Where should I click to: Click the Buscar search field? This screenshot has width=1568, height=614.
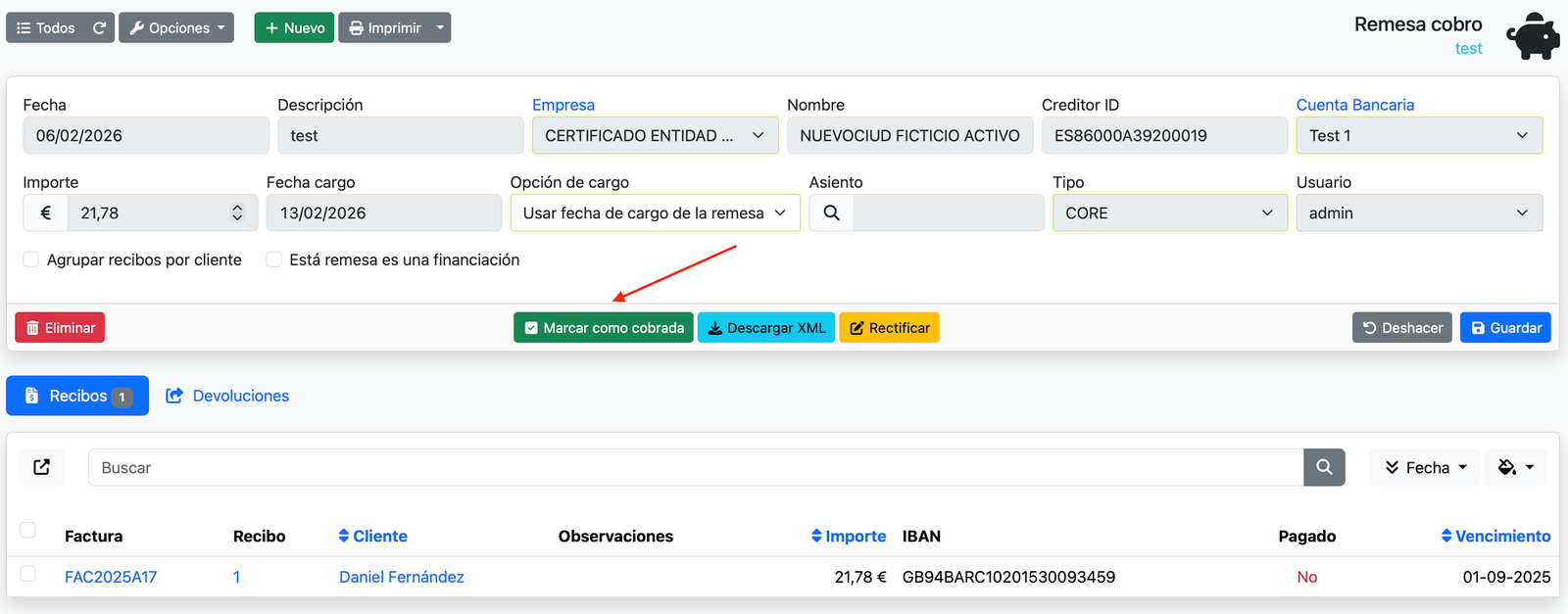(696, 467)
